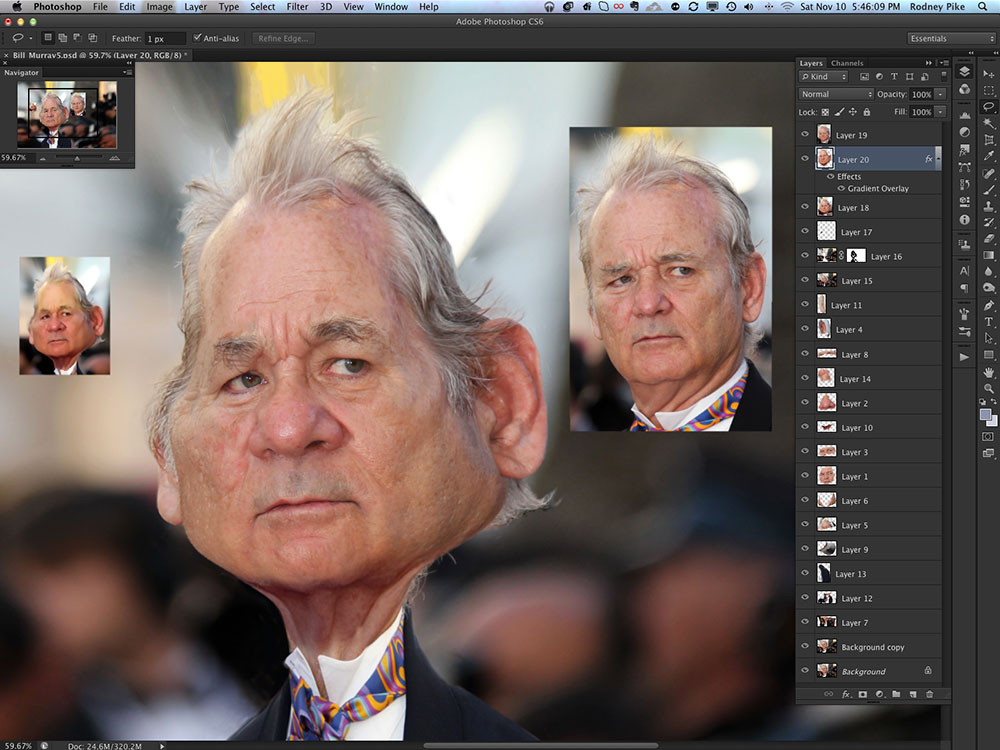Click the foreground color swatch
The image size is (1000, 750).
pos(985,415)
